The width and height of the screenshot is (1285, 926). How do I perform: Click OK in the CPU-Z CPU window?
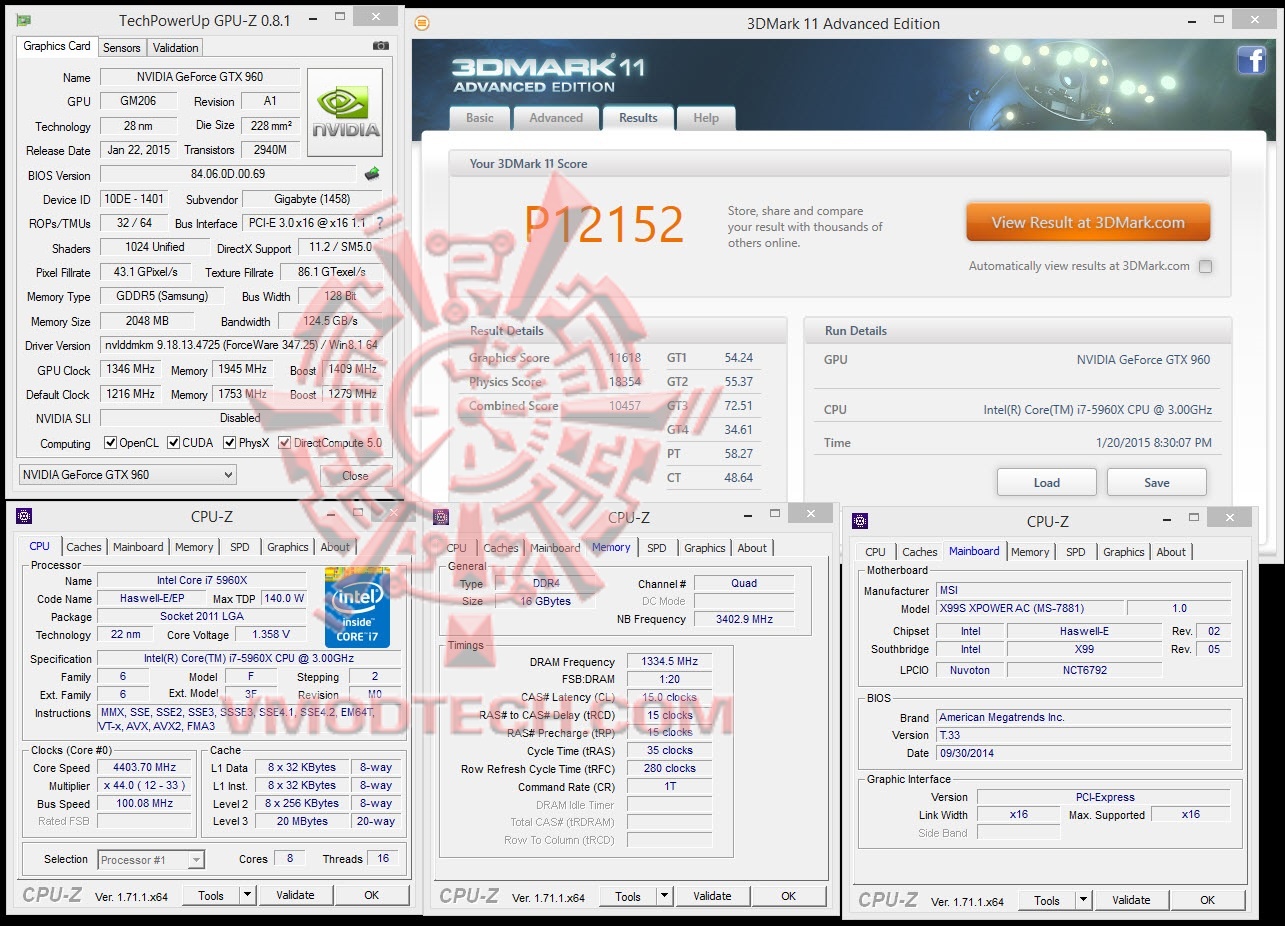372,895
